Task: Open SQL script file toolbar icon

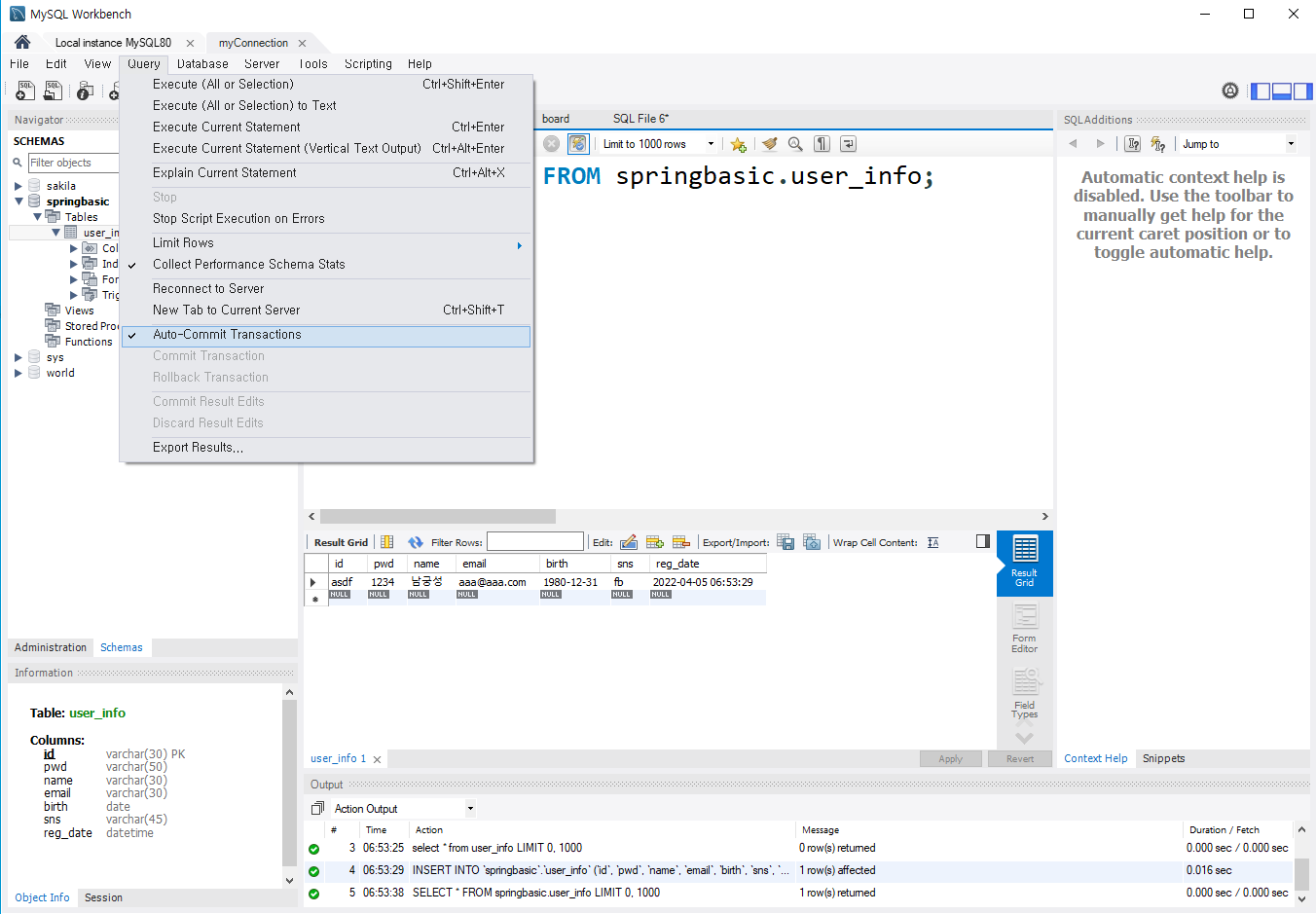Action: (x=54, y=91)
